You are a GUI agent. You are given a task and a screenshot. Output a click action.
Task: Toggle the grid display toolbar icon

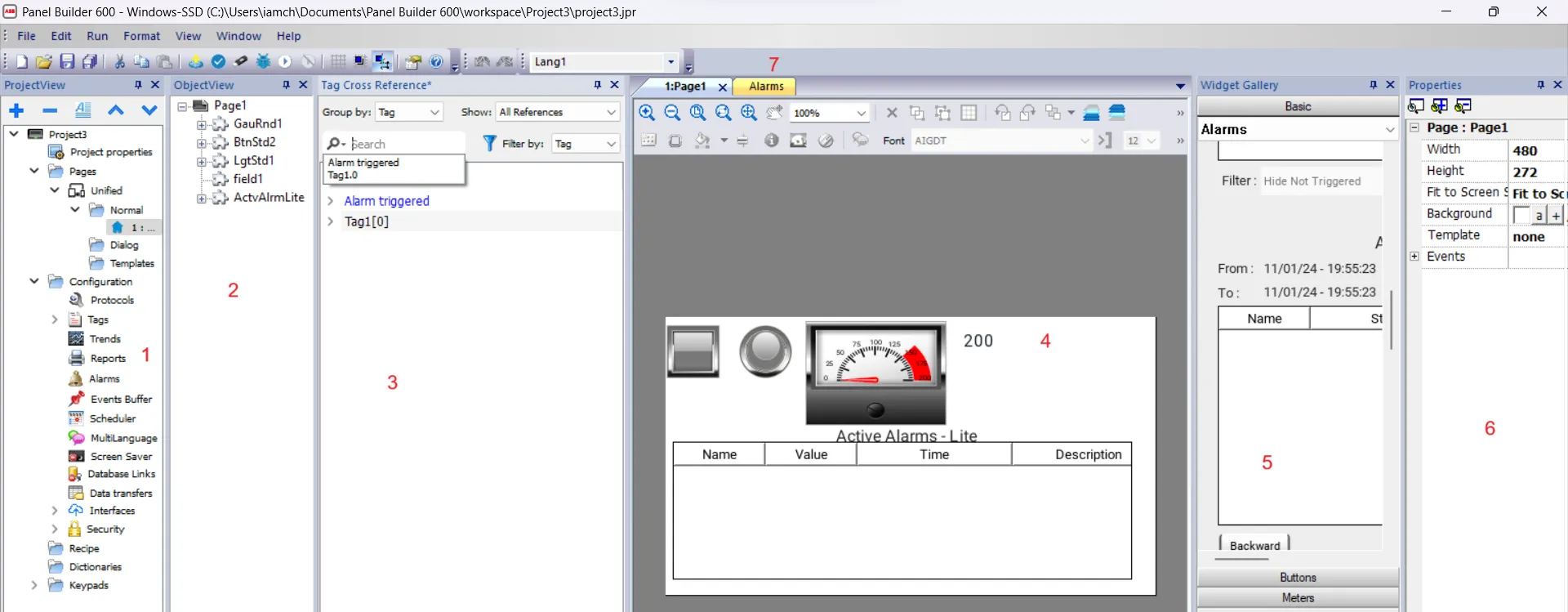point(337,62)
